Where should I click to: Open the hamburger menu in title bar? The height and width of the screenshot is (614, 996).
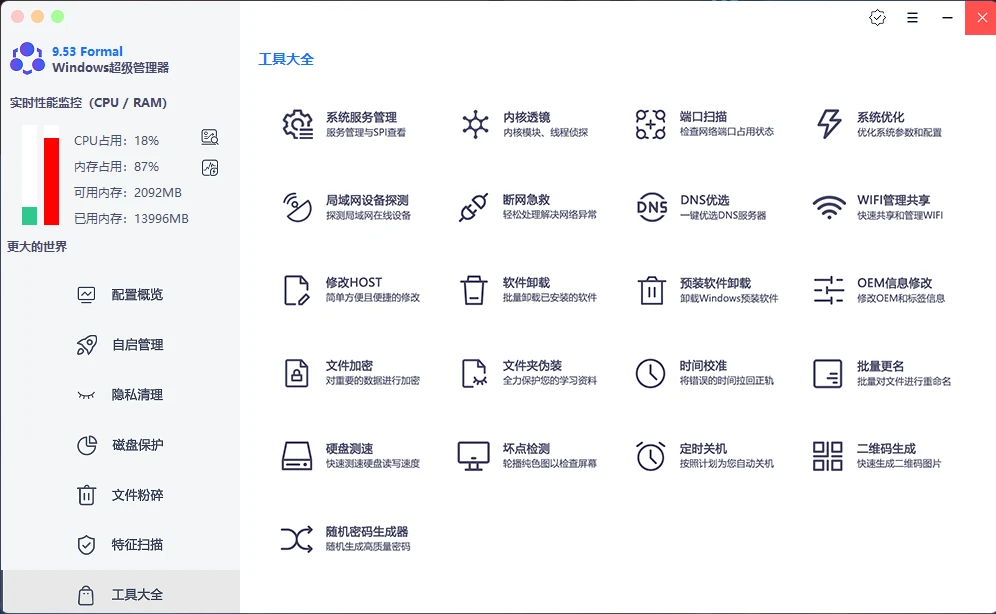912,18
